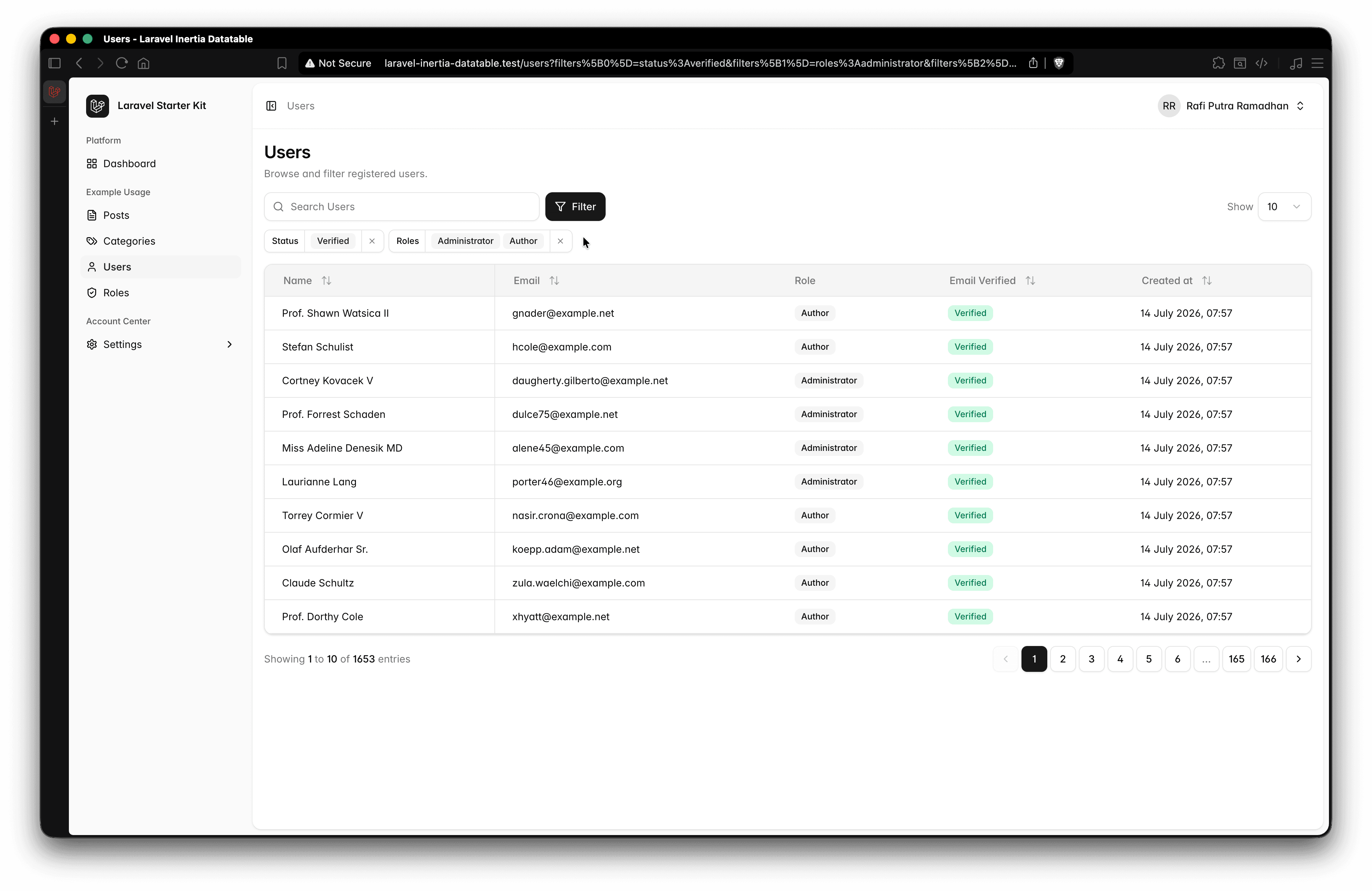The width and height of the screenshot is (1372, 891).
Task: Select Users in the sidebar
Action: [160, 267]
